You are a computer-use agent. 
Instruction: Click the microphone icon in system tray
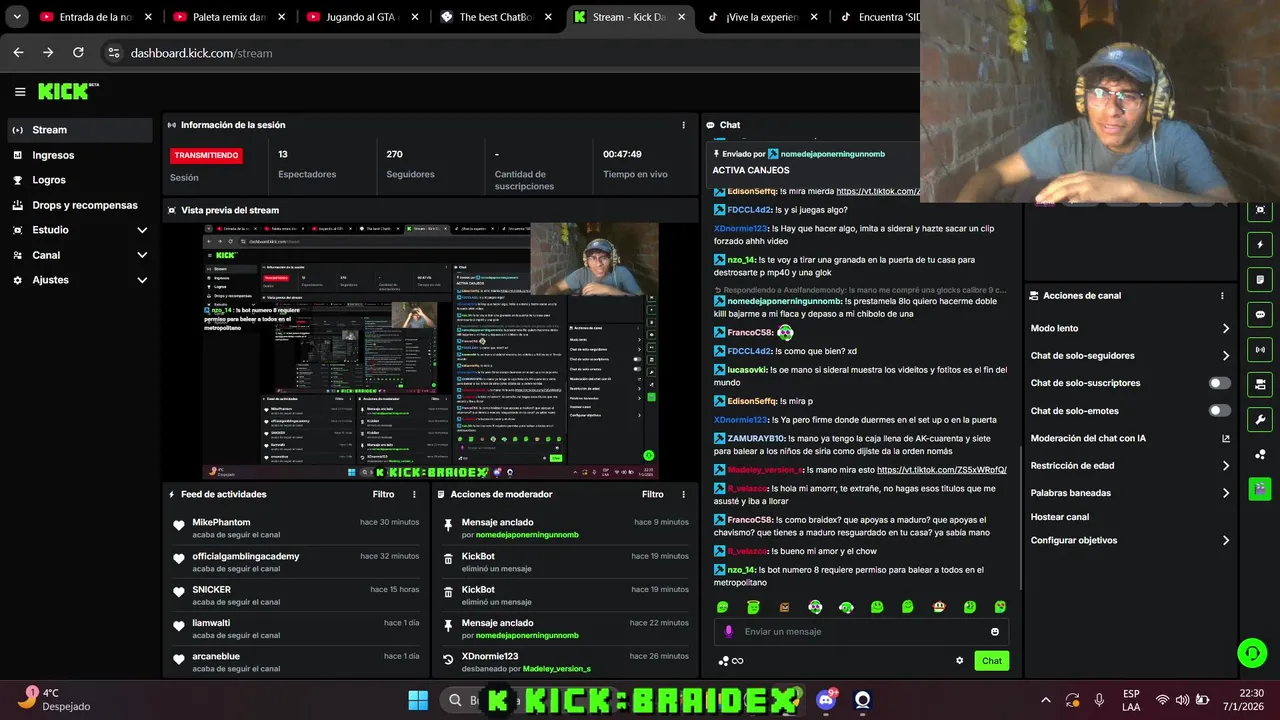[1099, 700]
